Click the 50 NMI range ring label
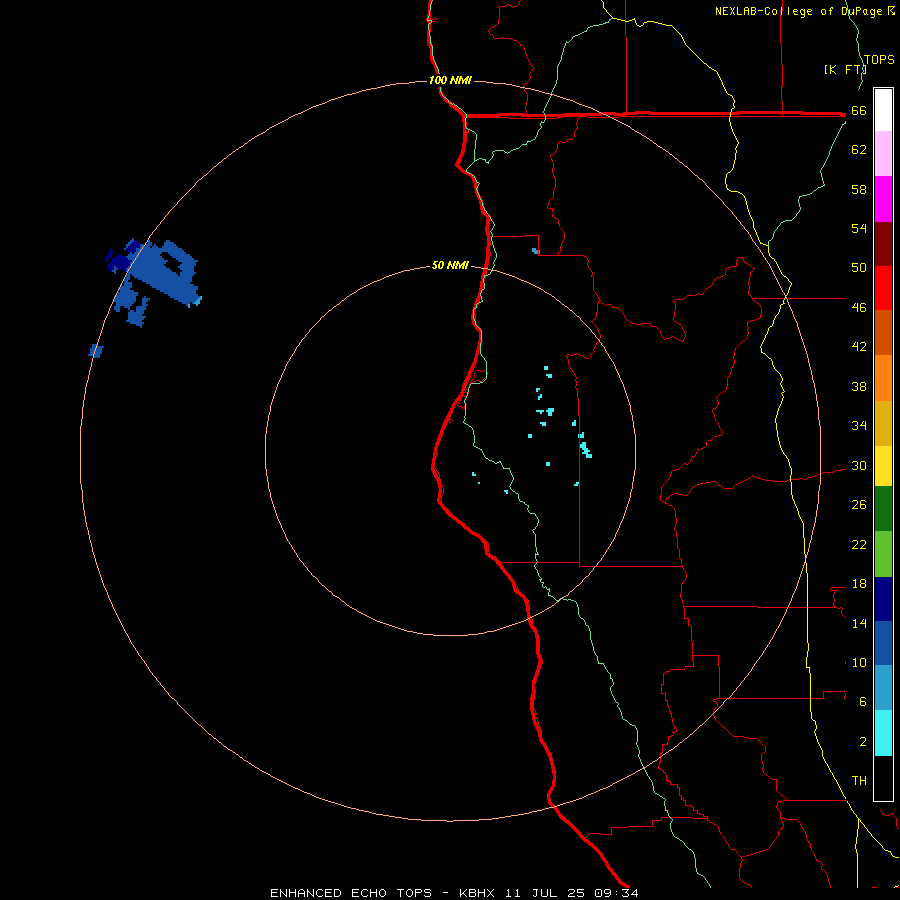Screen dimensions: 900x900 click(x=450, y=265)
